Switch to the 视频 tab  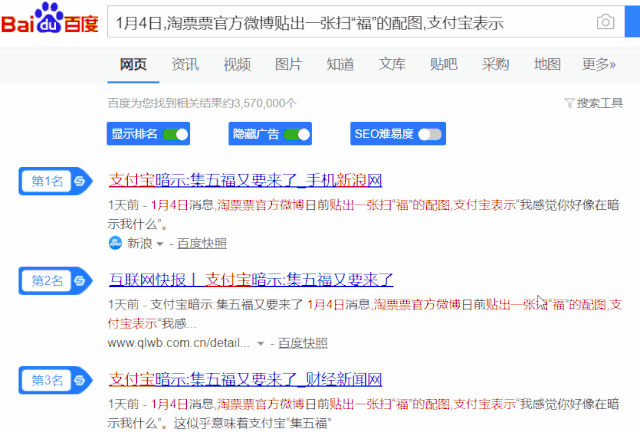point(237,64)
